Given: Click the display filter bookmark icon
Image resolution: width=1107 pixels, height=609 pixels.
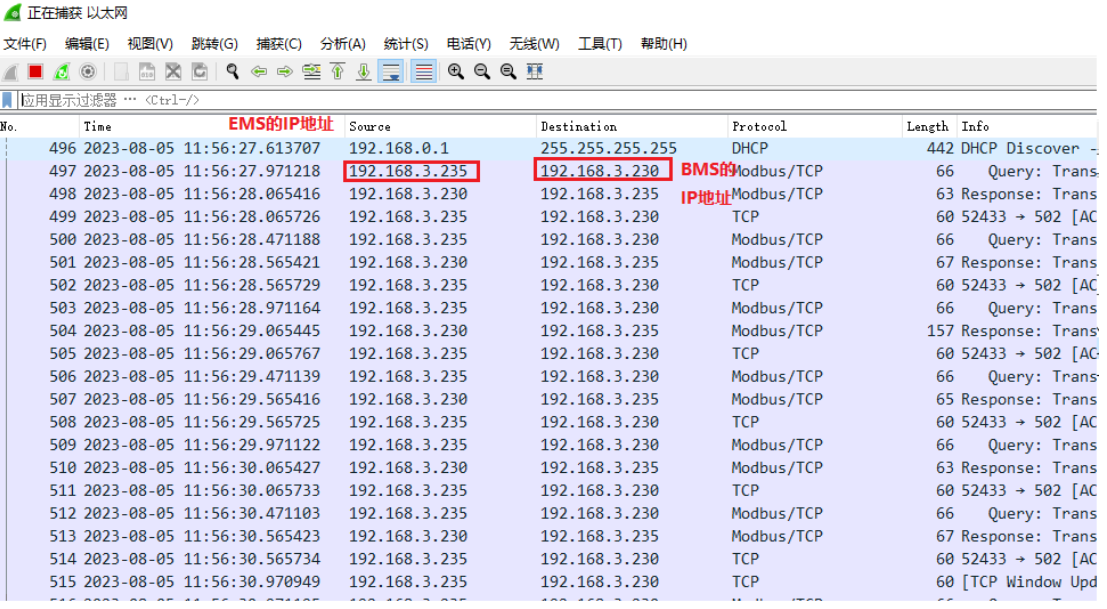Looking at the screenshot, I should [x=8, y=100].
